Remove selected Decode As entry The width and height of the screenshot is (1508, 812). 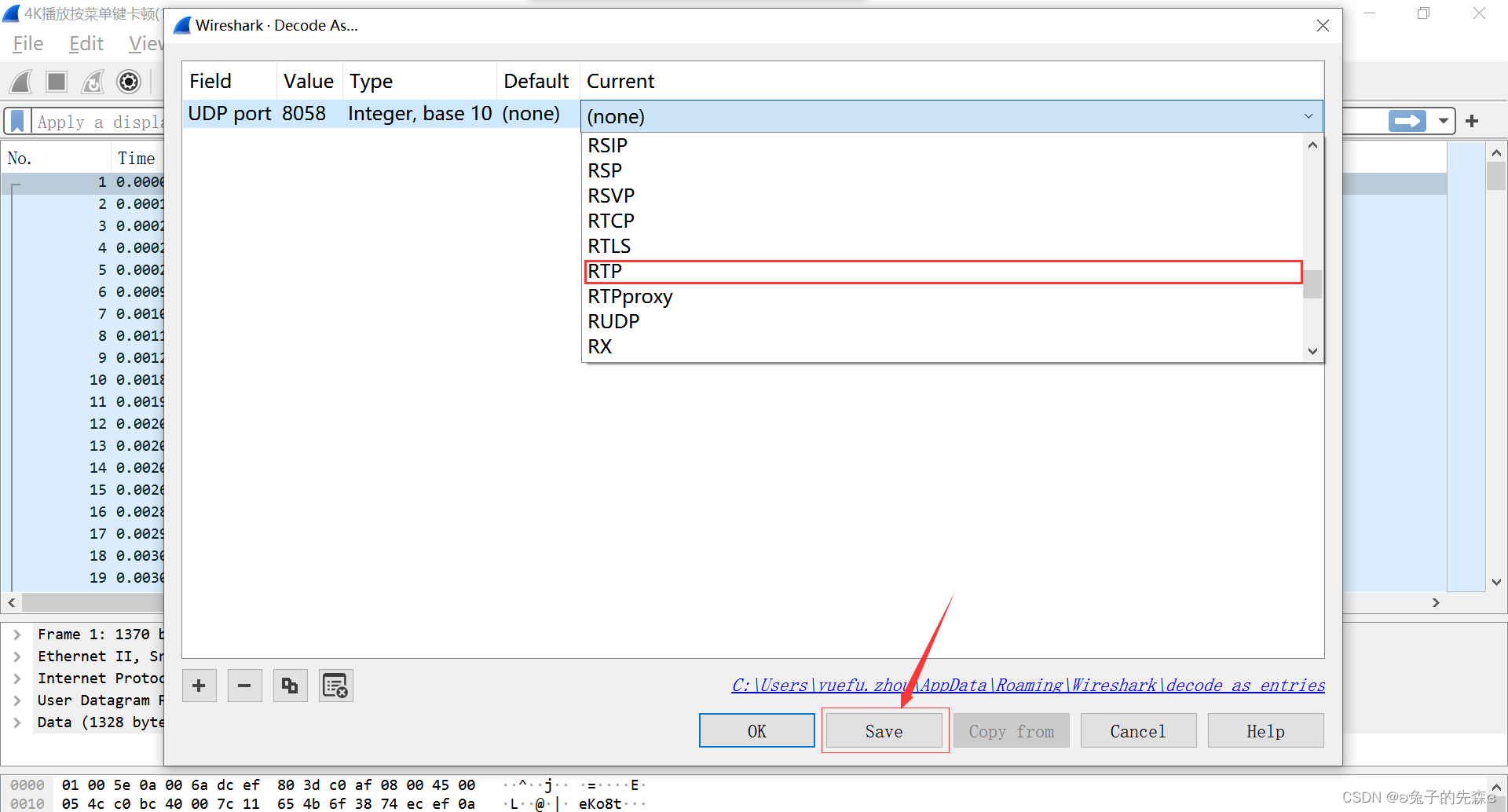(x=245, y=686)
